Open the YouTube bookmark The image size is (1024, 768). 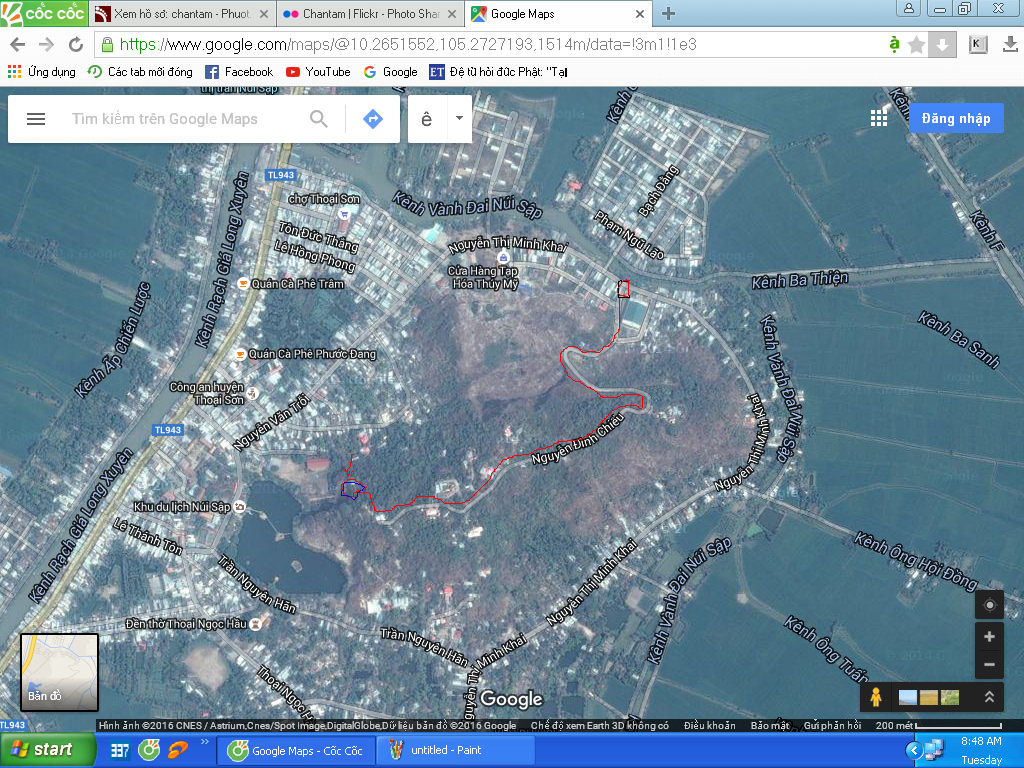[318, 72]
